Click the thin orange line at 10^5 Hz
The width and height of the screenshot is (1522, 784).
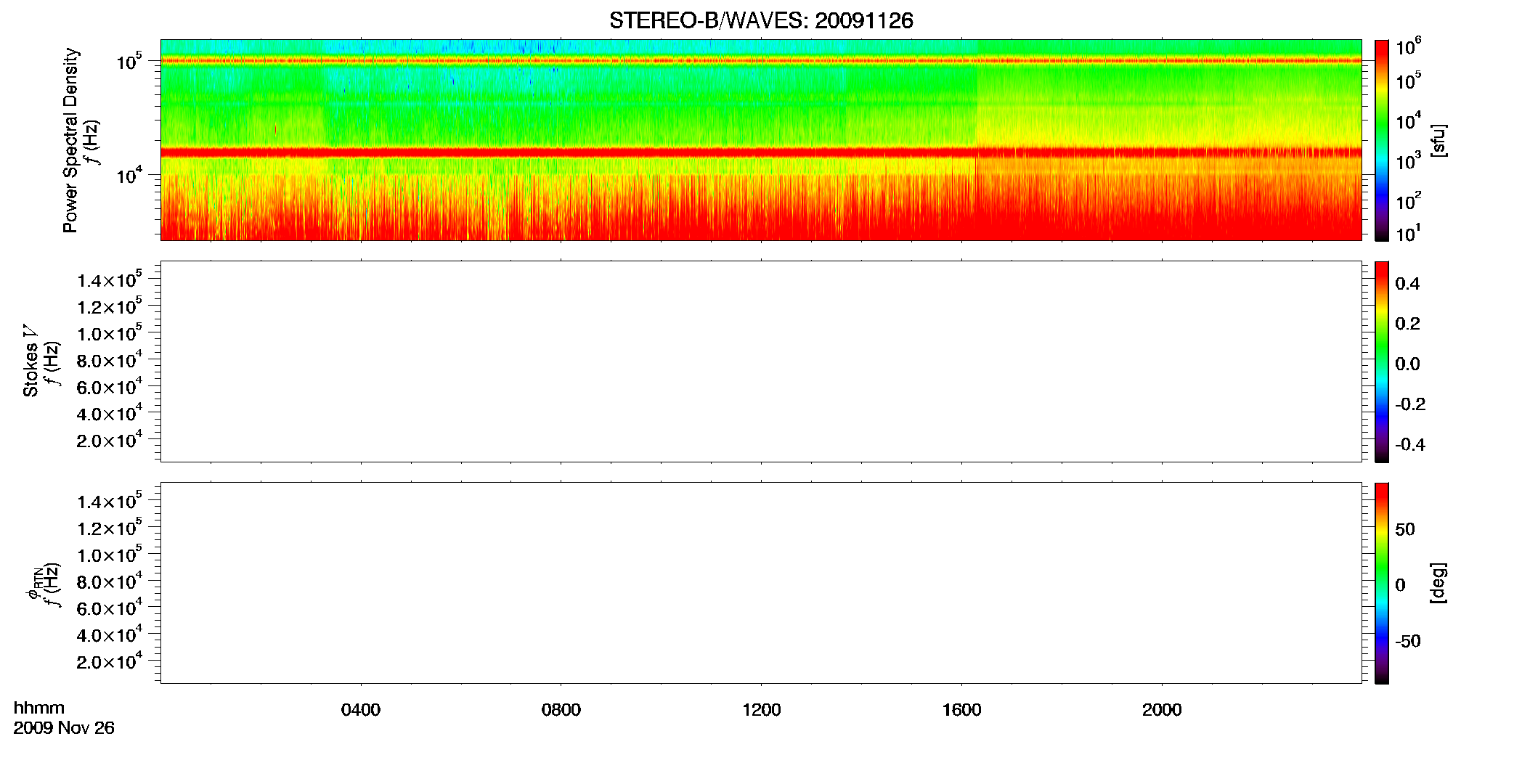761,61
